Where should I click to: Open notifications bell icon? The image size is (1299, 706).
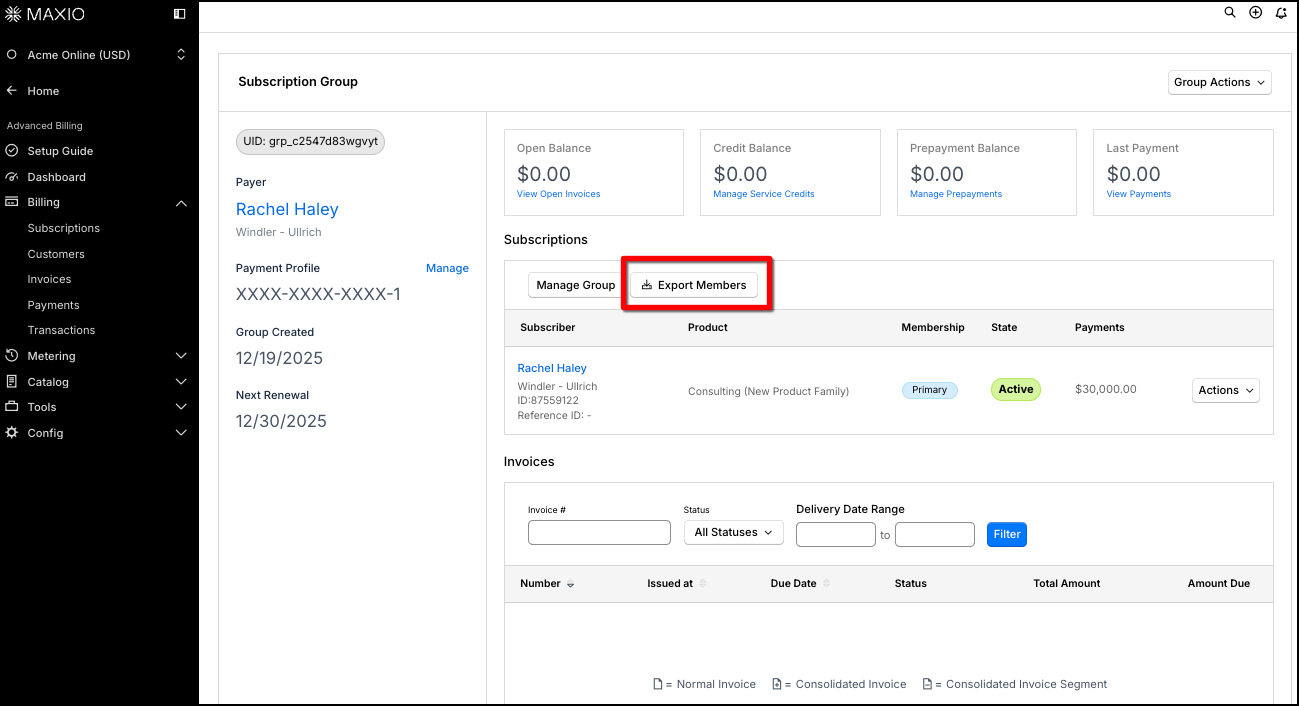(1281, 13)
